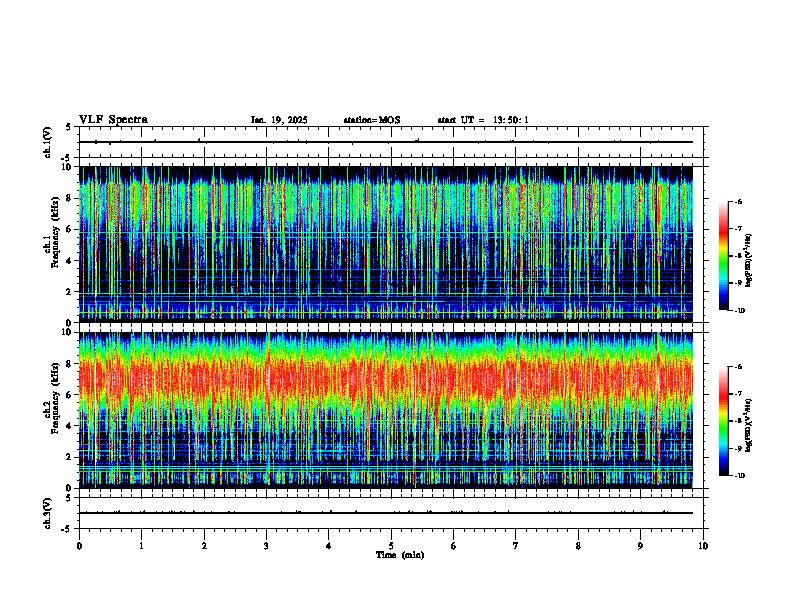Click the ch.2 spectrogram color bar

[723, 421]
